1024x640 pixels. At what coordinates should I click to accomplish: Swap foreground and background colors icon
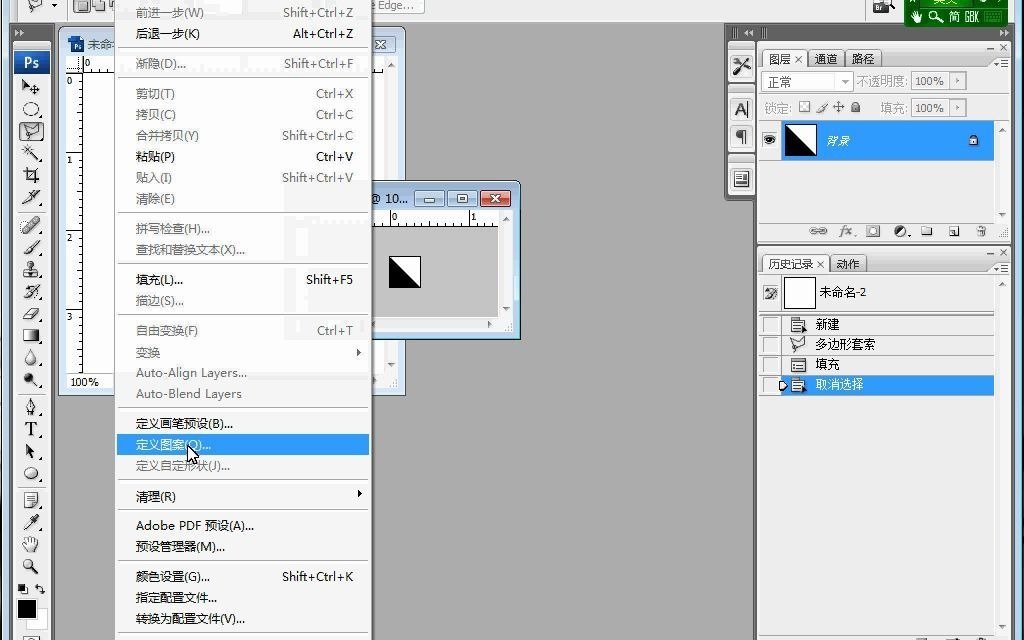click(x=39, y=588)
